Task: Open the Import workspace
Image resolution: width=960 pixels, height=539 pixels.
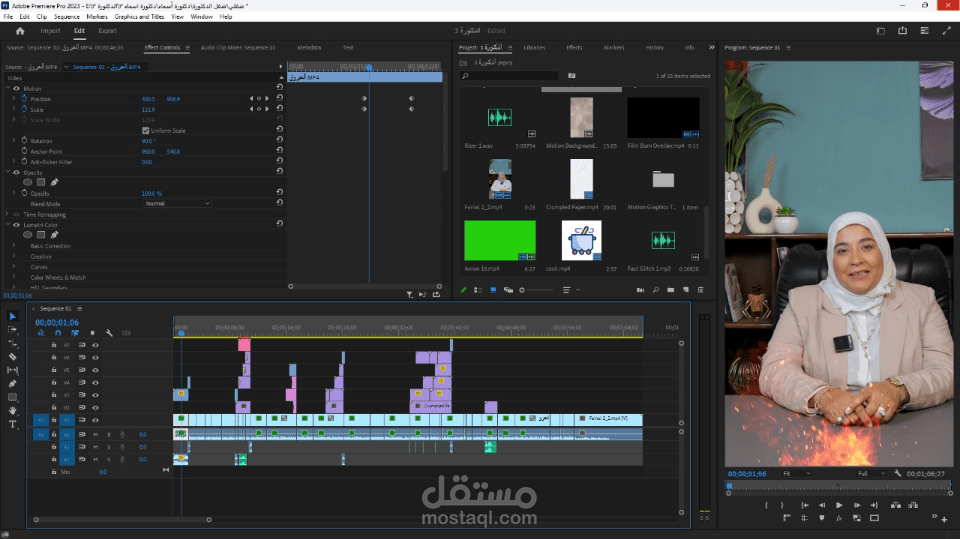Action: coord(50,31)
